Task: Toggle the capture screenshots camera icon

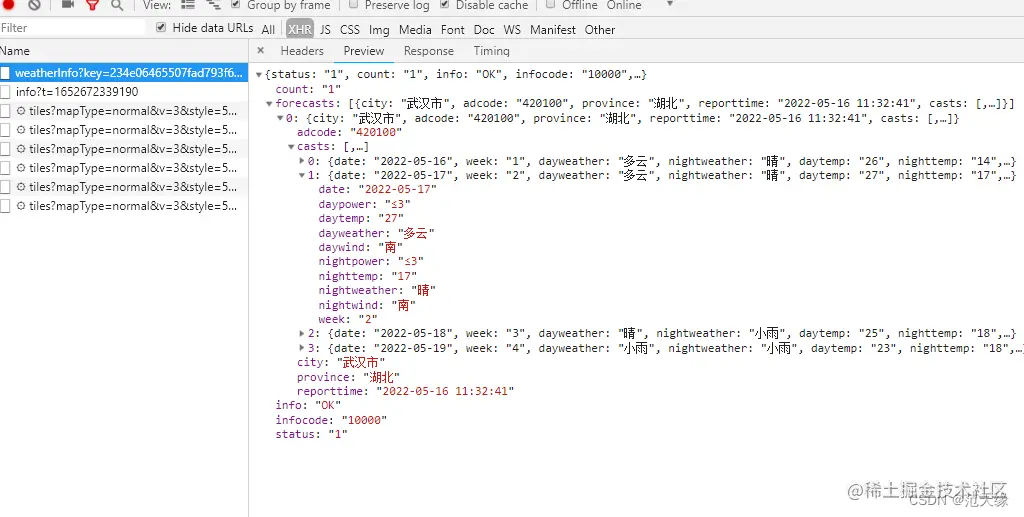Action: (x=67, y=4)
